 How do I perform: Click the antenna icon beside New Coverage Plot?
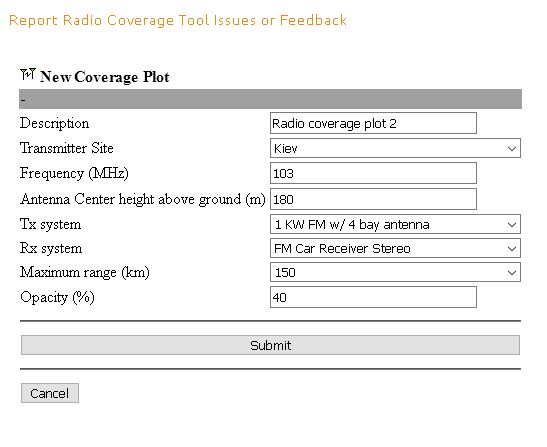tap(28, 74)
